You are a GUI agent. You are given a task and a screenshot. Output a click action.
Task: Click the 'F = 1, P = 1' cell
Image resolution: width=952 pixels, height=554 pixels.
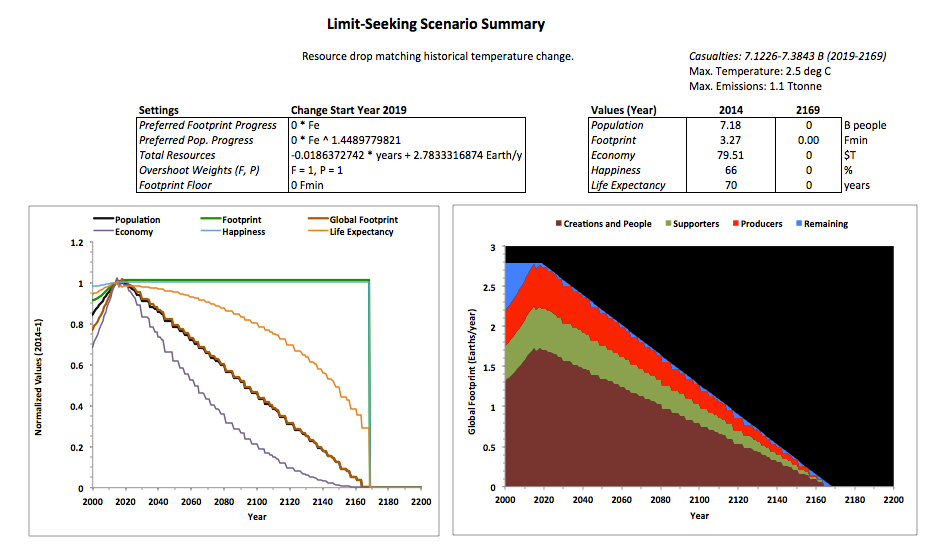click(407, 170)
